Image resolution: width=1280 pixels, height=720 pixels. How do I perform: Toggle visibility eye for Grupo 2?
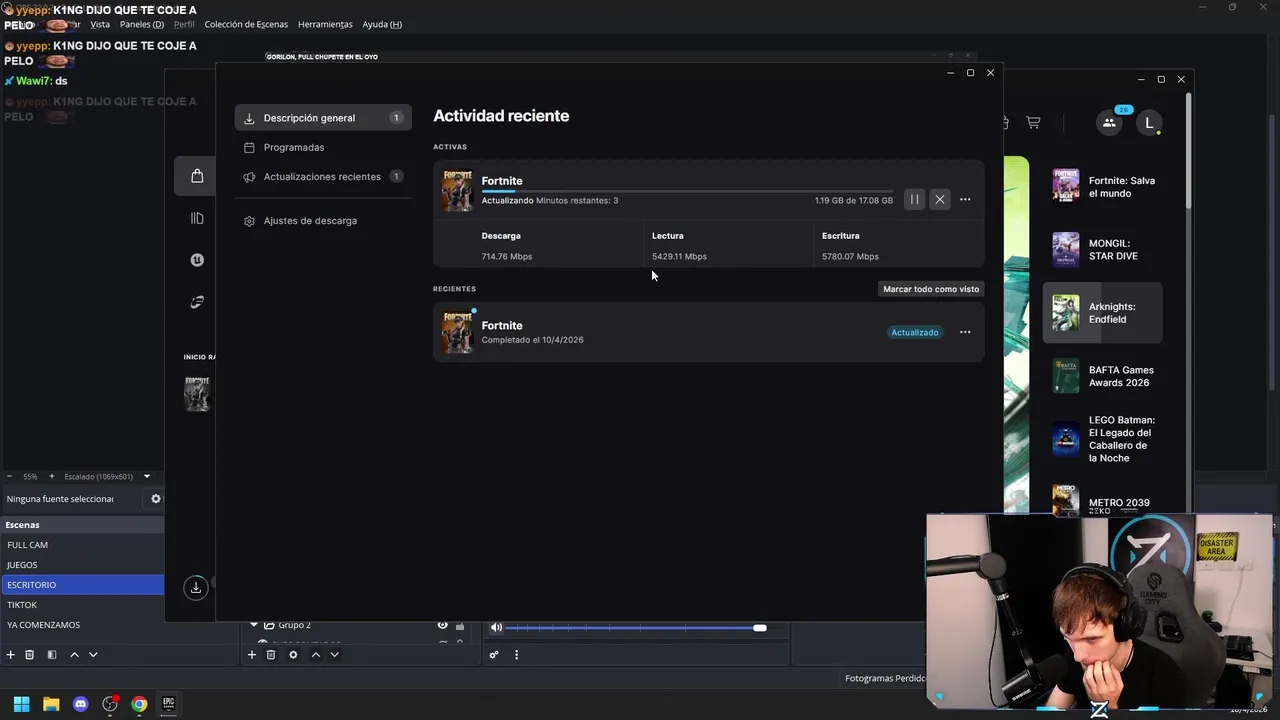(442, 625)
